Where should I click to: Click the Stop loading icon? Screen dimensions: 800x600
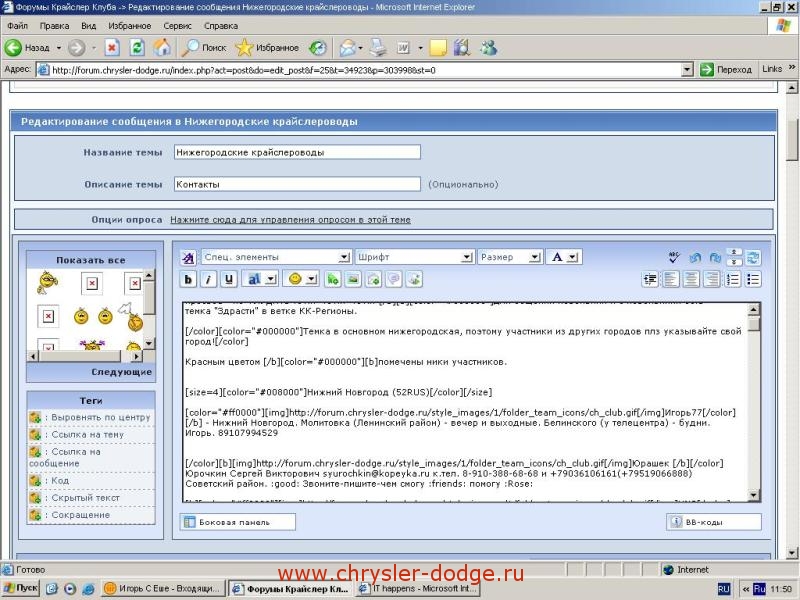coord(112,48)
